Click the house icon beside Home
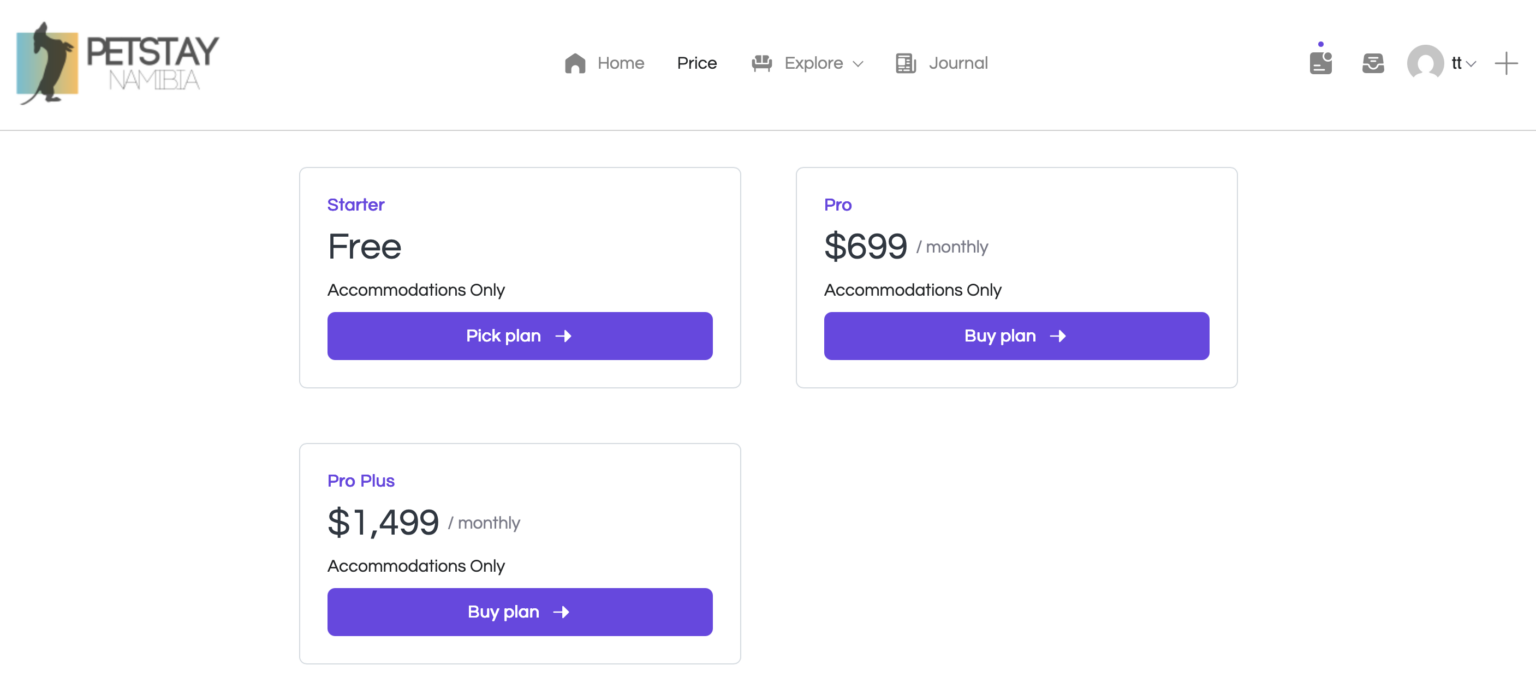This screenshot has width=1536, height=683. 575,64
